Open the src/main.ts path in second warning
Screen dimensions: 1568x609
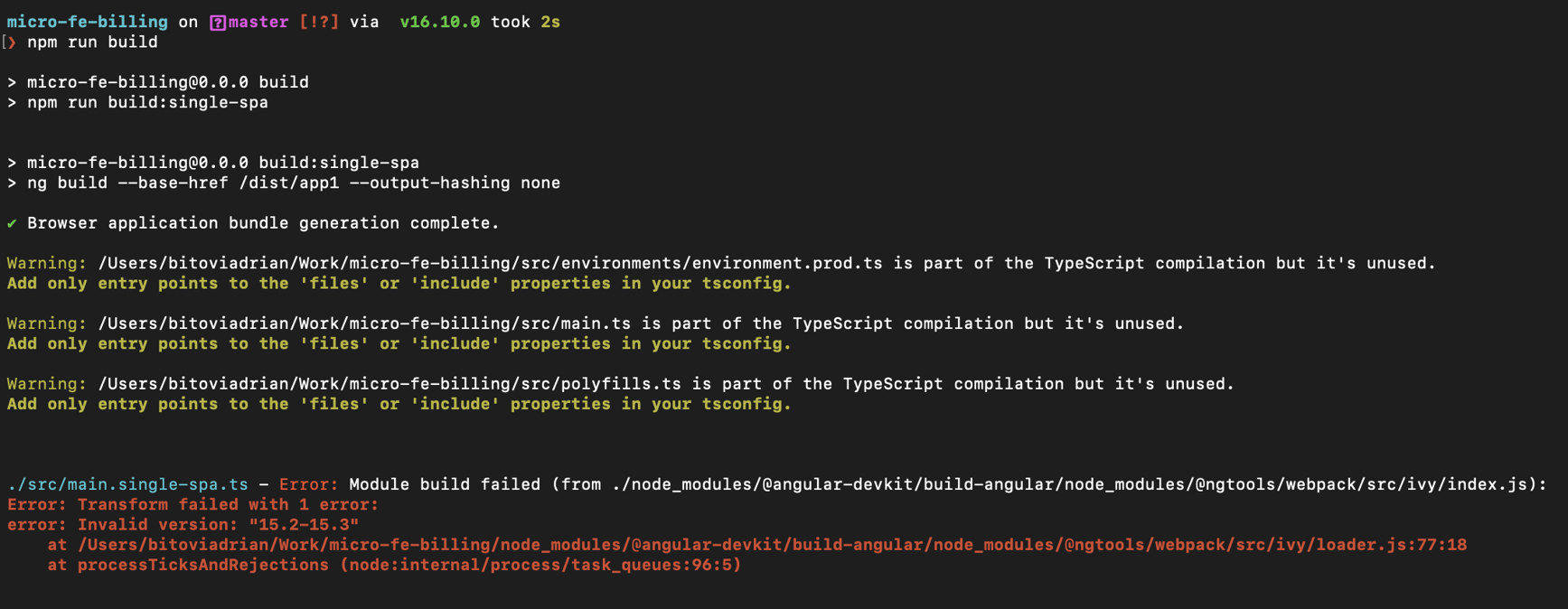tap(364, 323)
